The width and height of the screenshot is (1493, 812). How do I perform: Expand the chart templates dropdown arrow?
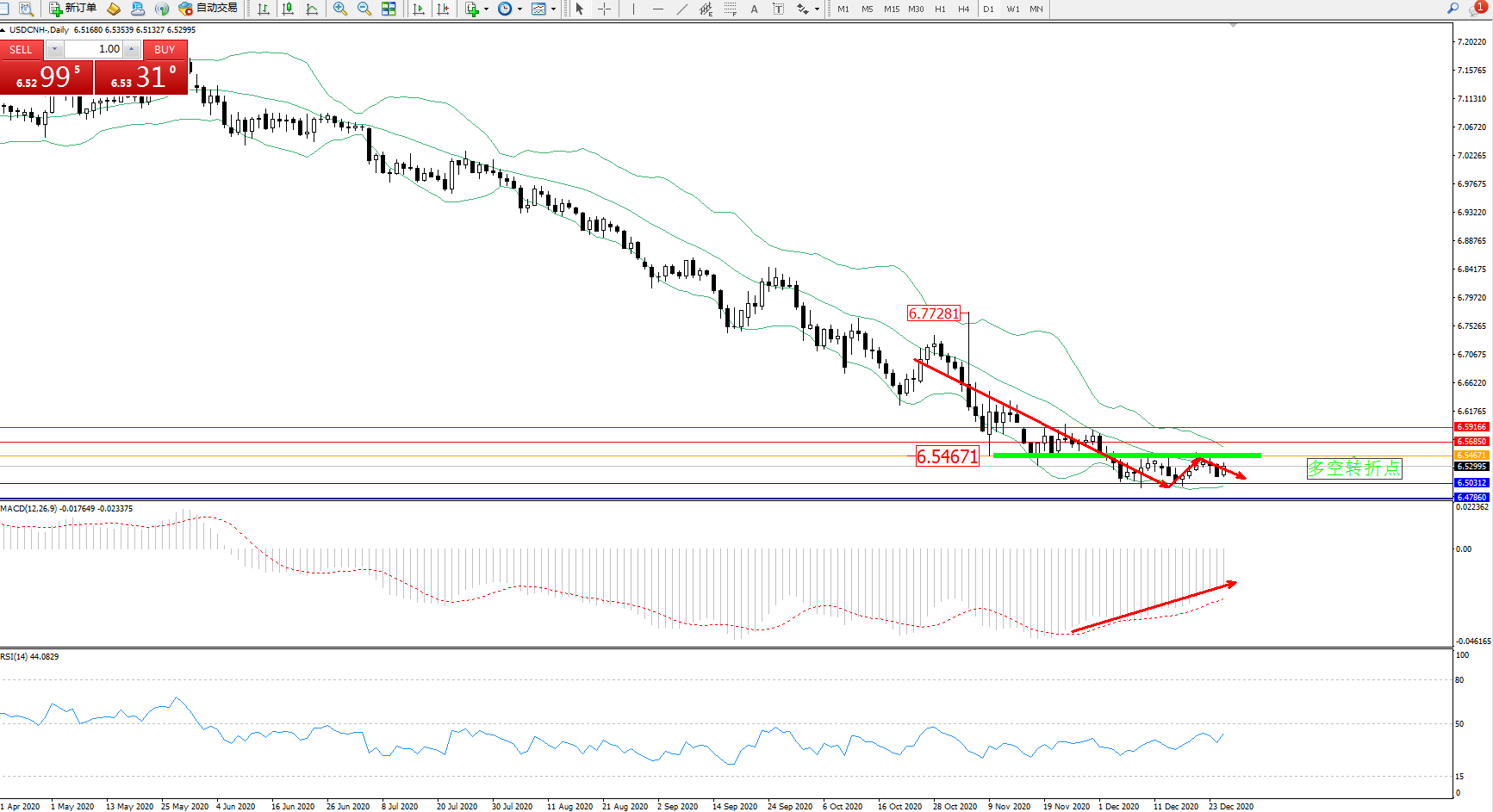pyautogui.click(x=553, y=9)
